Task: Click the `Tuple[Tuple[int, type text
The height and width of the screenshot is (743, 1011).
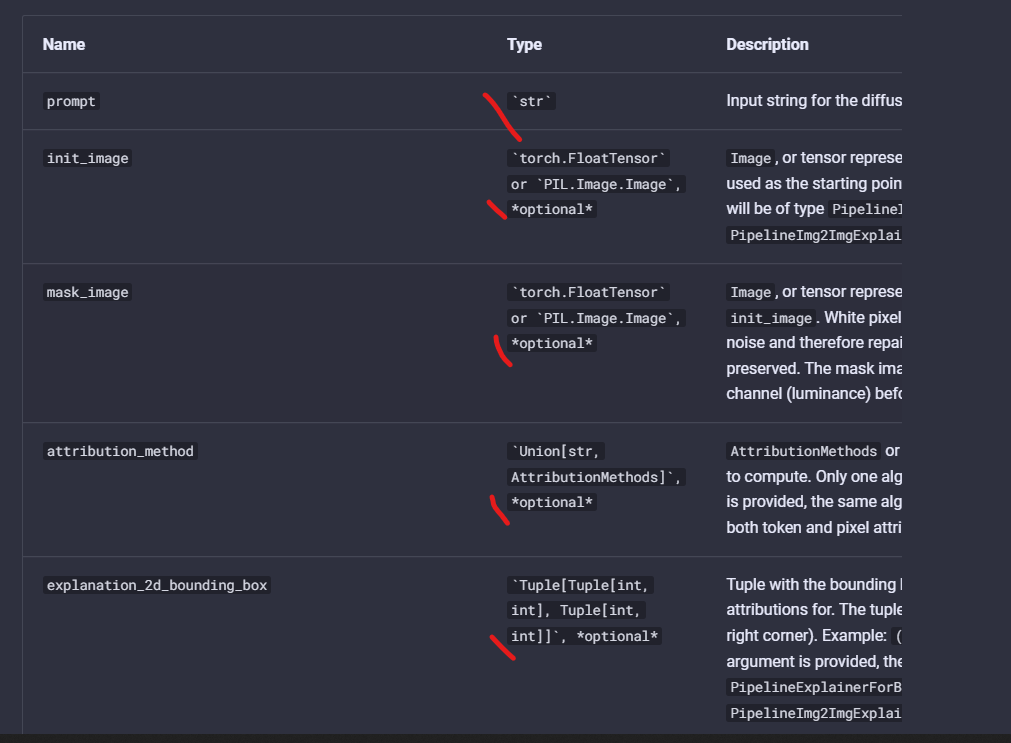Action: click(x=580, y=585)
